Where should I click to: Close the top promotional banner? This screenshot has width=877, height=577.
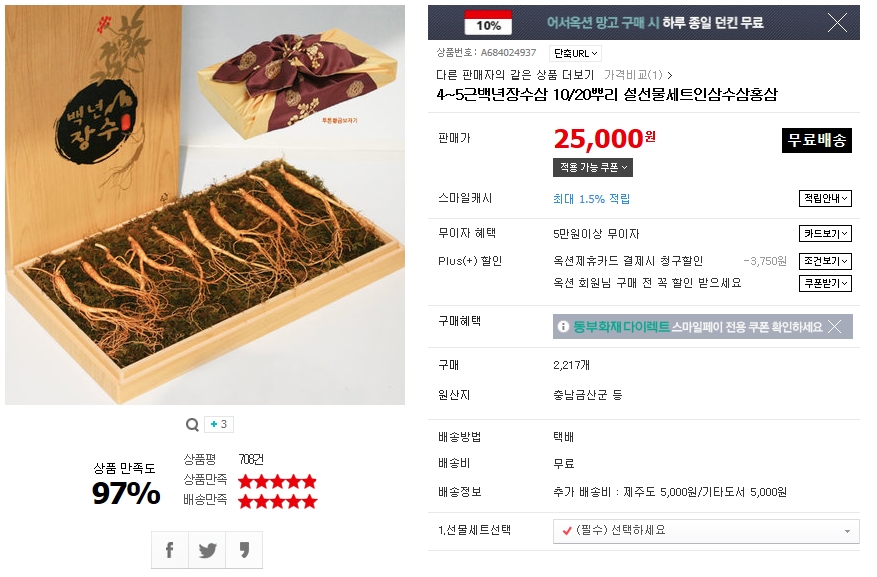click(837, 23)
